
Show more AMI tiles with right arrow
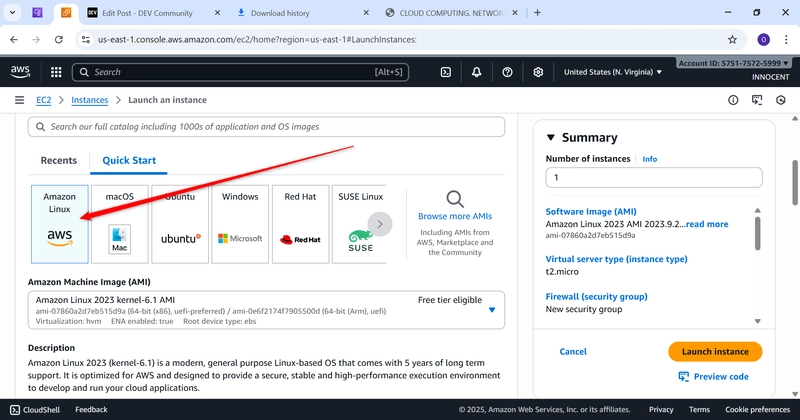point(380,224)
